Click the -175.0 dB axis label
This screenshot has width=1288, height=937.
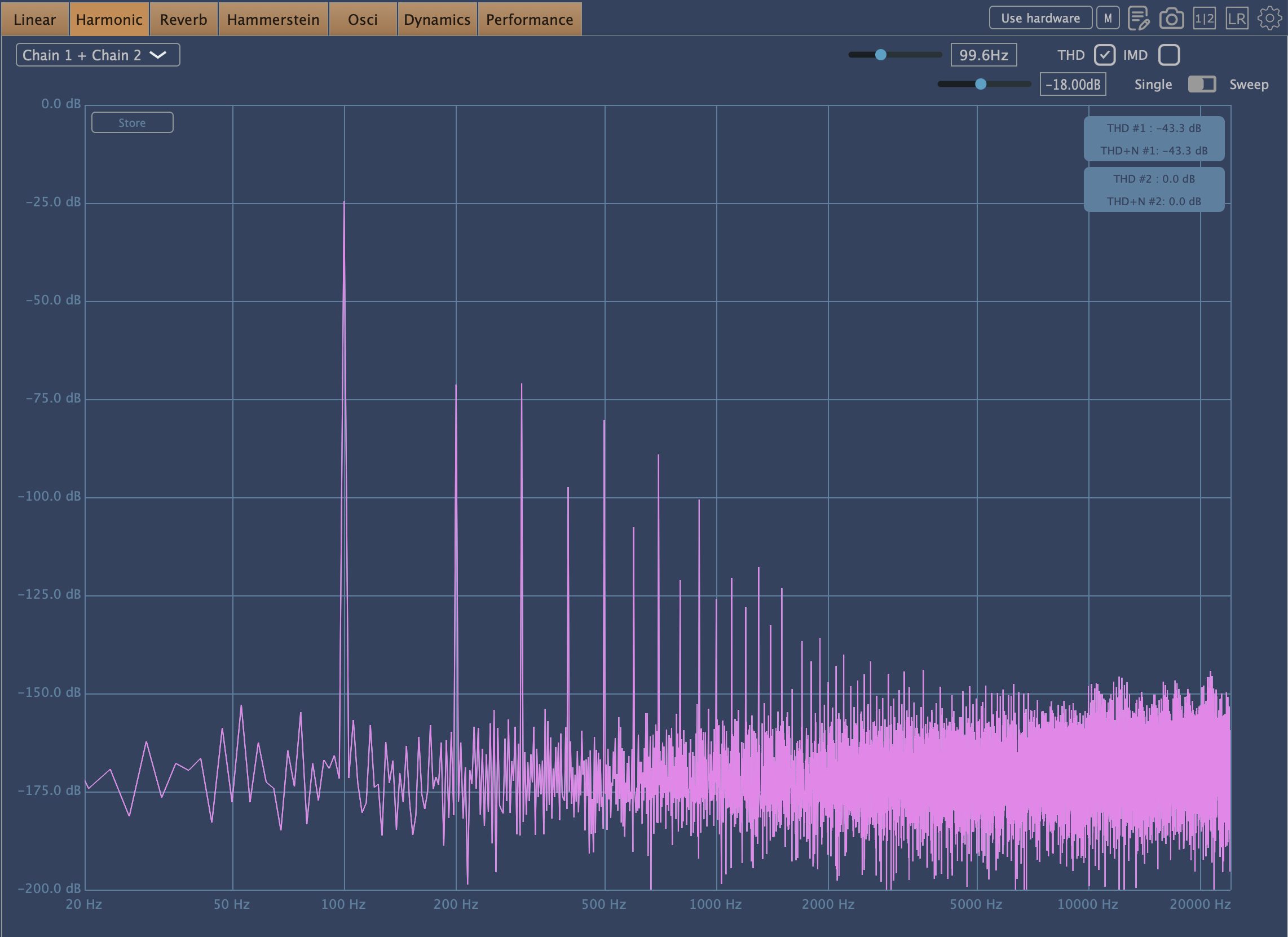[x=50, y=790]
